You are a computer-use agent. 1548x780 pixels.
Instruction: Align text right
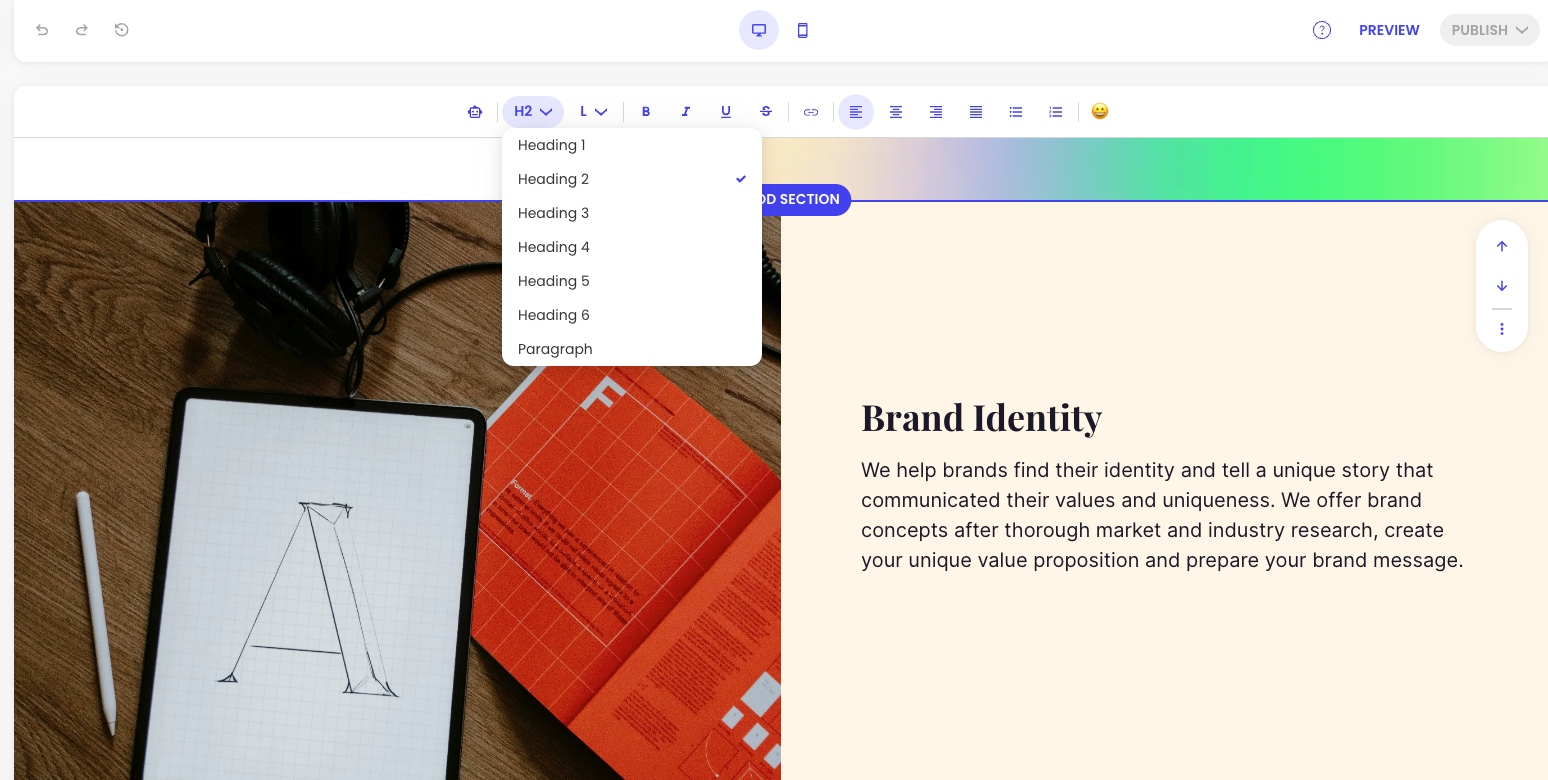[936, 112]
